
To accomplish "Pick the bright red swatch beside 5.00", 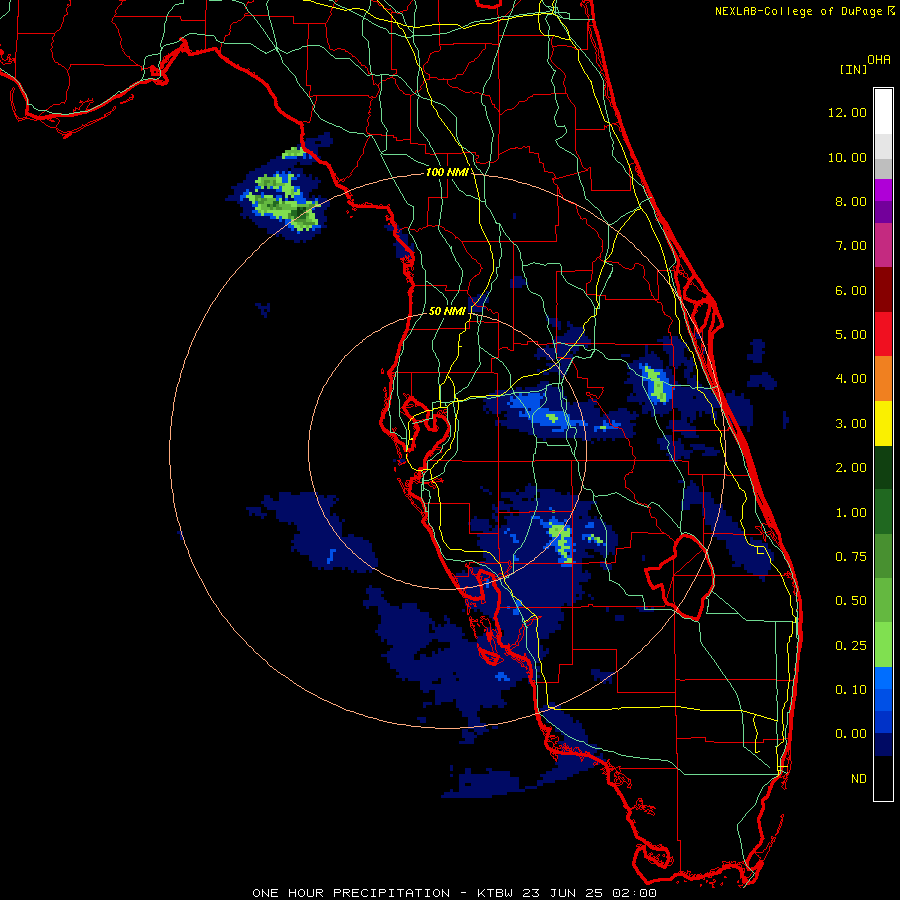I will (x=883, y=335).
